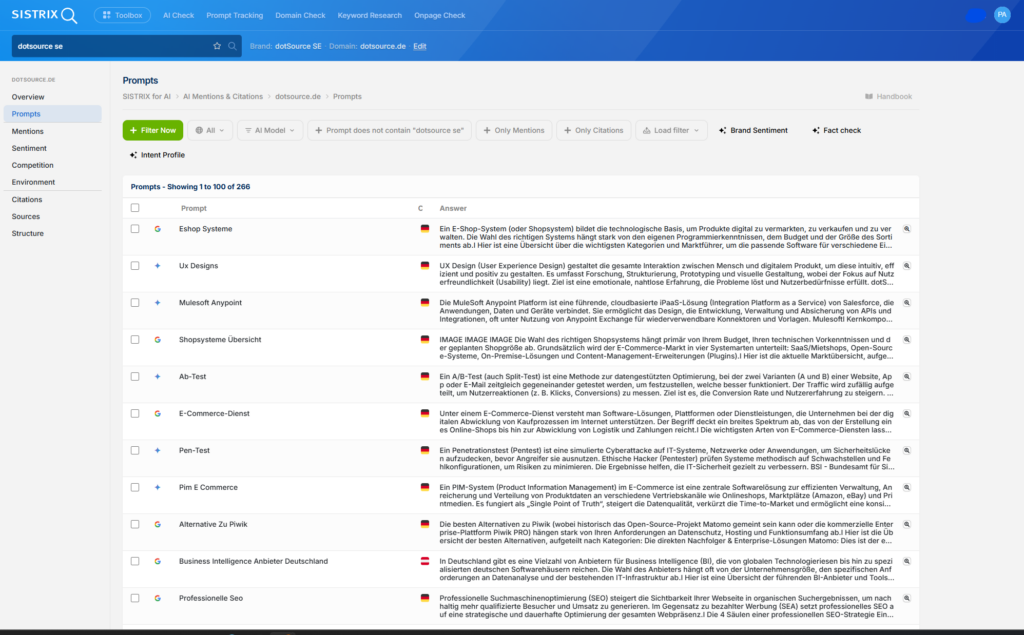Click the blue toggle pill beside avatar

(975, 15)
